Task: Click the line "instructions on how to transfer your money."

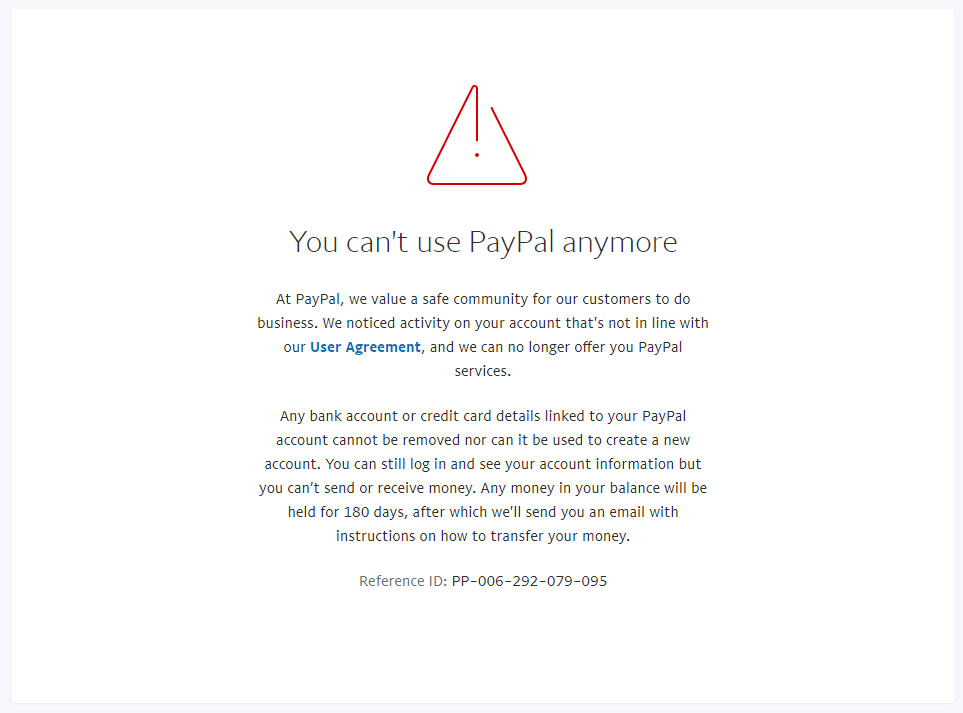Action: (x=483, y=536)
